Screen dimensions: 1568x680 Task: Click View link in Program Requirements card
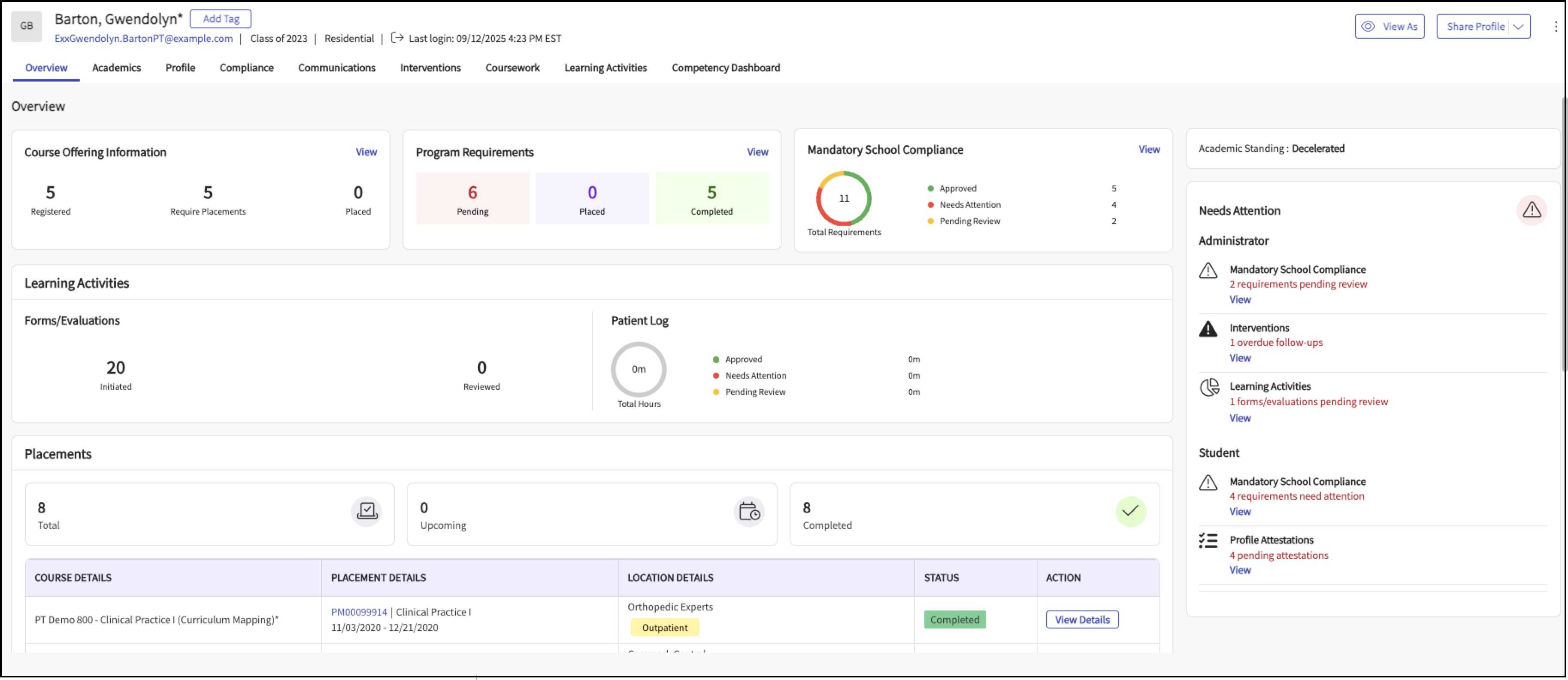(757, 152)
